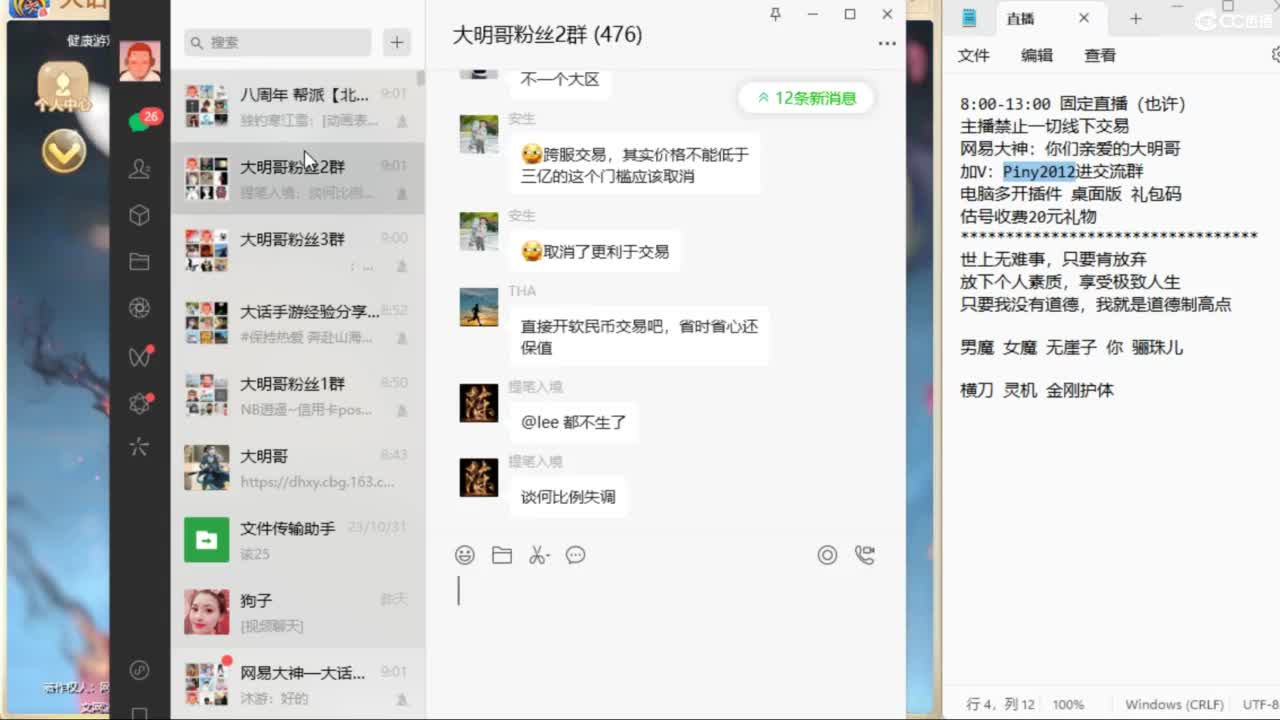
Task: Open the 大明哥粉丝3群 chat
Action: click(298, 250)
